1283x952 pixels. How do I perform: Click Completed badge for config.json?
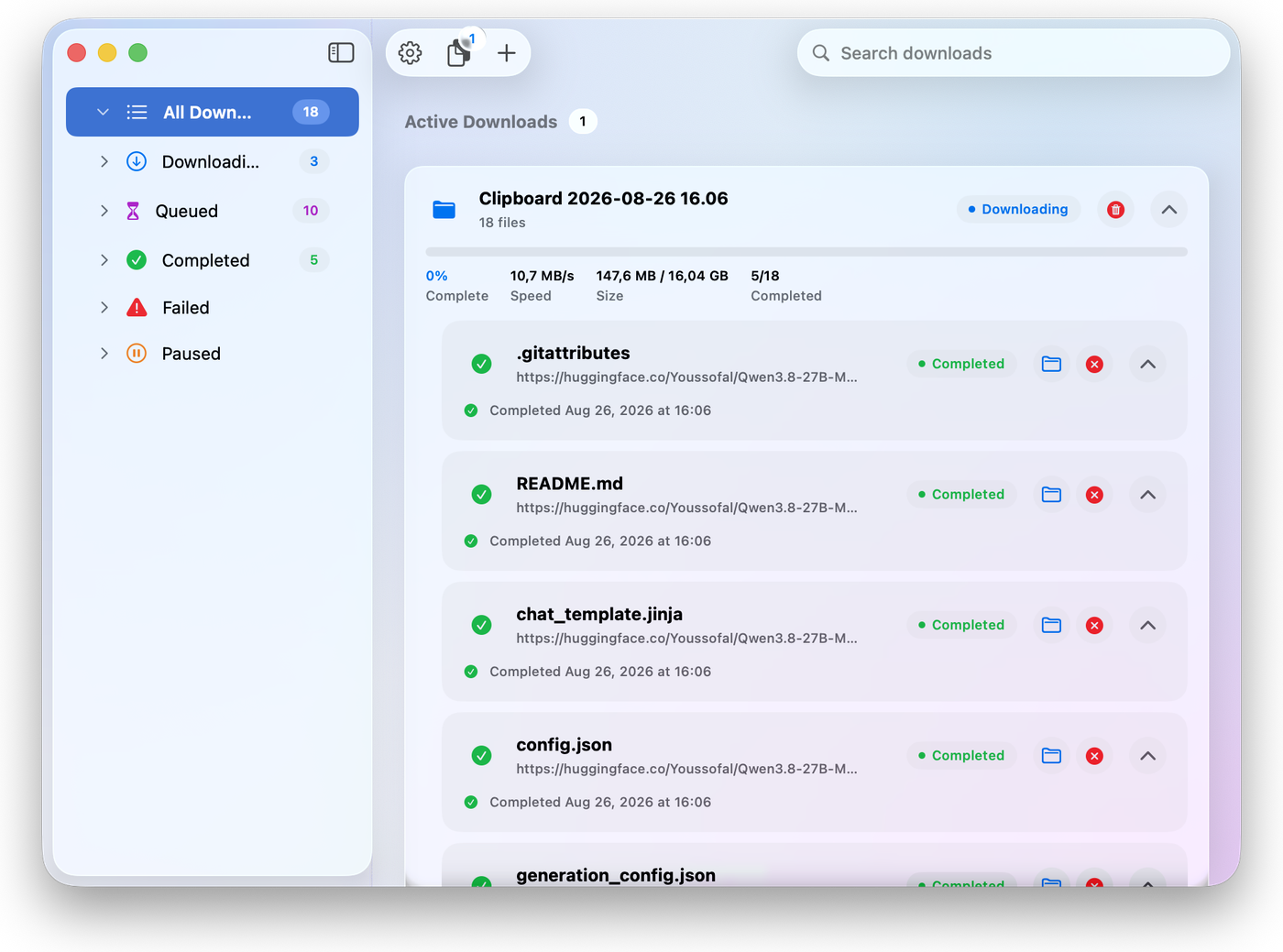pos(962,756)
